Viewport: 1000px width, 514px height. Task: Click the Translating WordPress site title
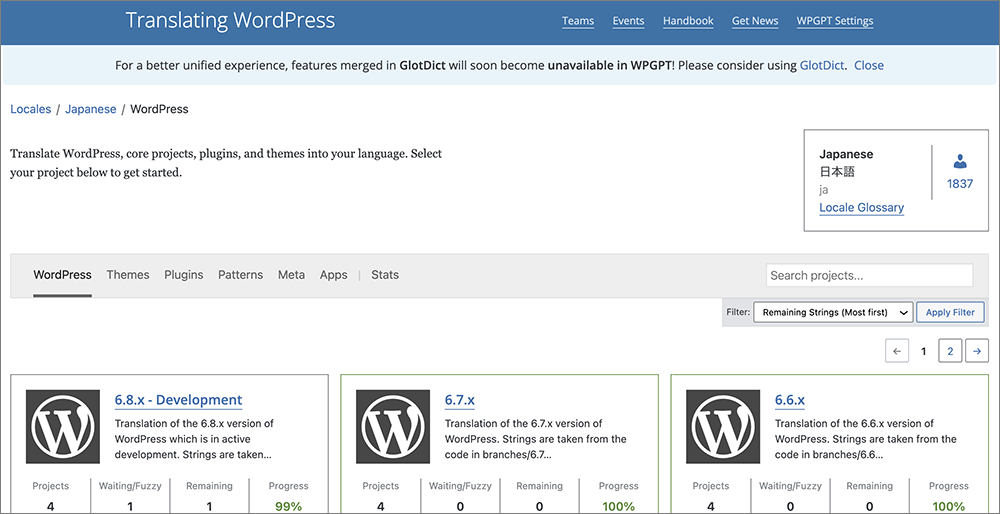pos(230,20)
